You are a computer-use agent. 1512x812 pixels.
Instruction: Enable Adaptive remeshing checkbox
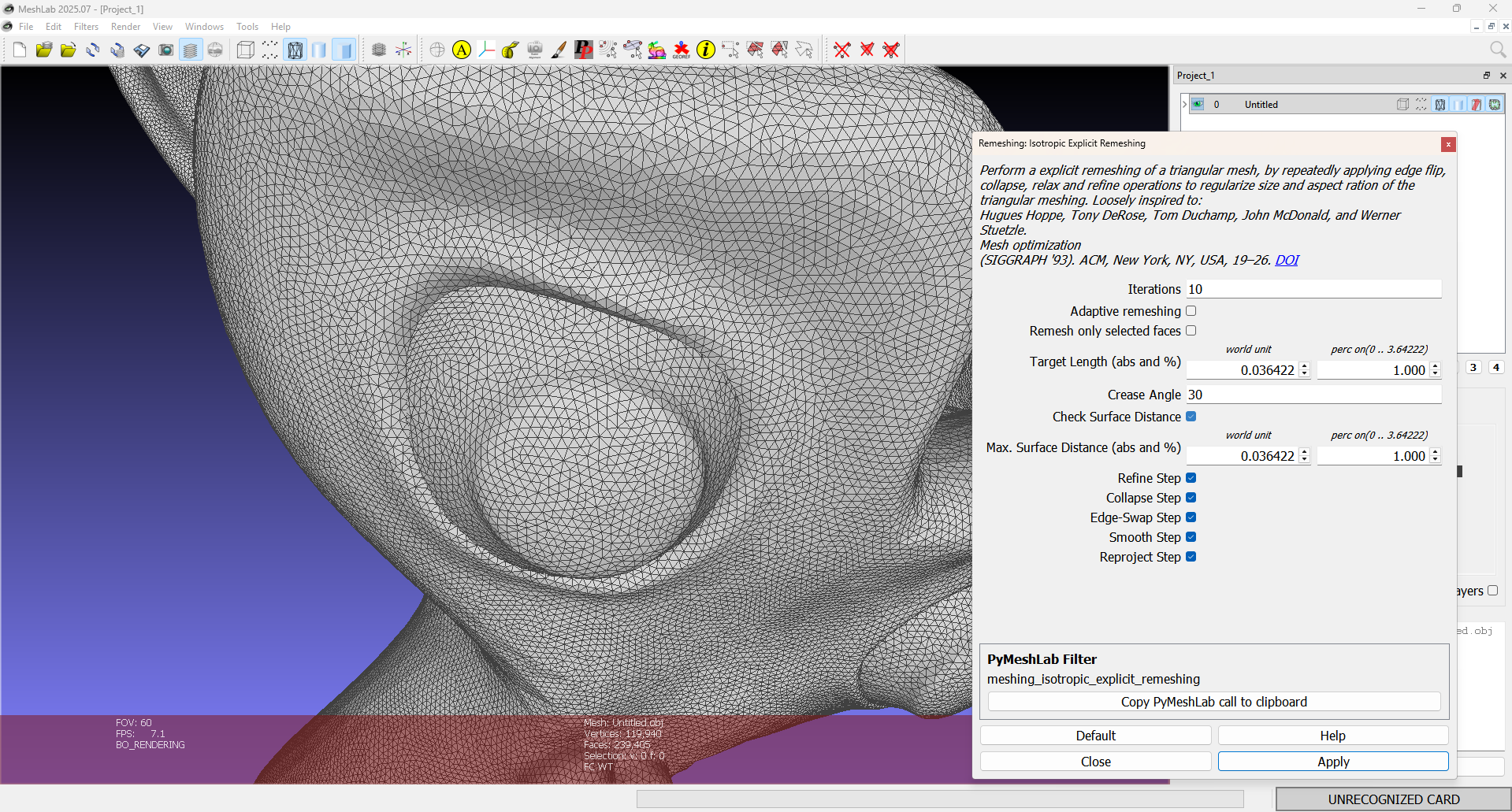[1191, 311]
